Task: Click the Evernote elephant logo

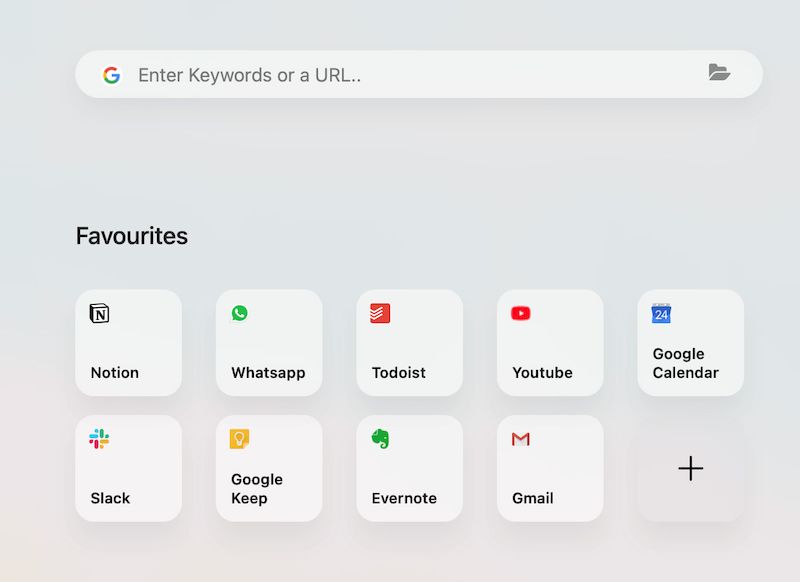Action: point(379,438)
